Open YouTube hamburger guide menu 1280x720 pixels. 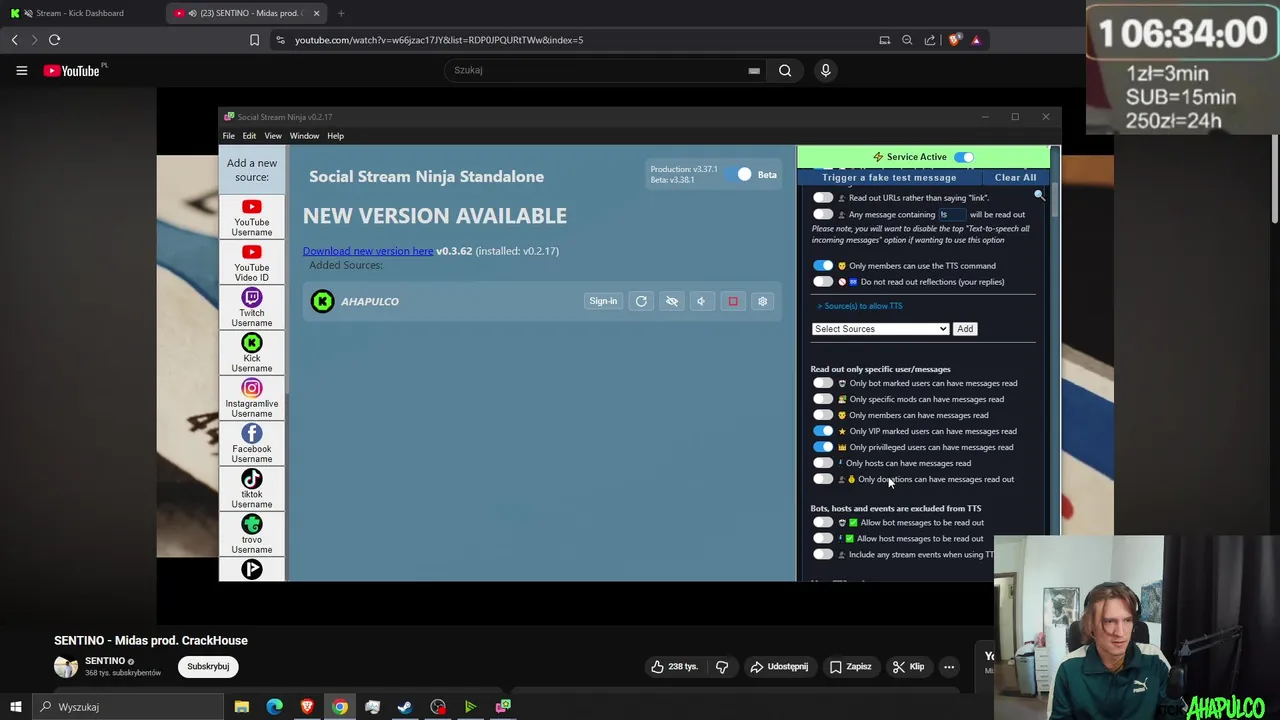pos(21,70)
